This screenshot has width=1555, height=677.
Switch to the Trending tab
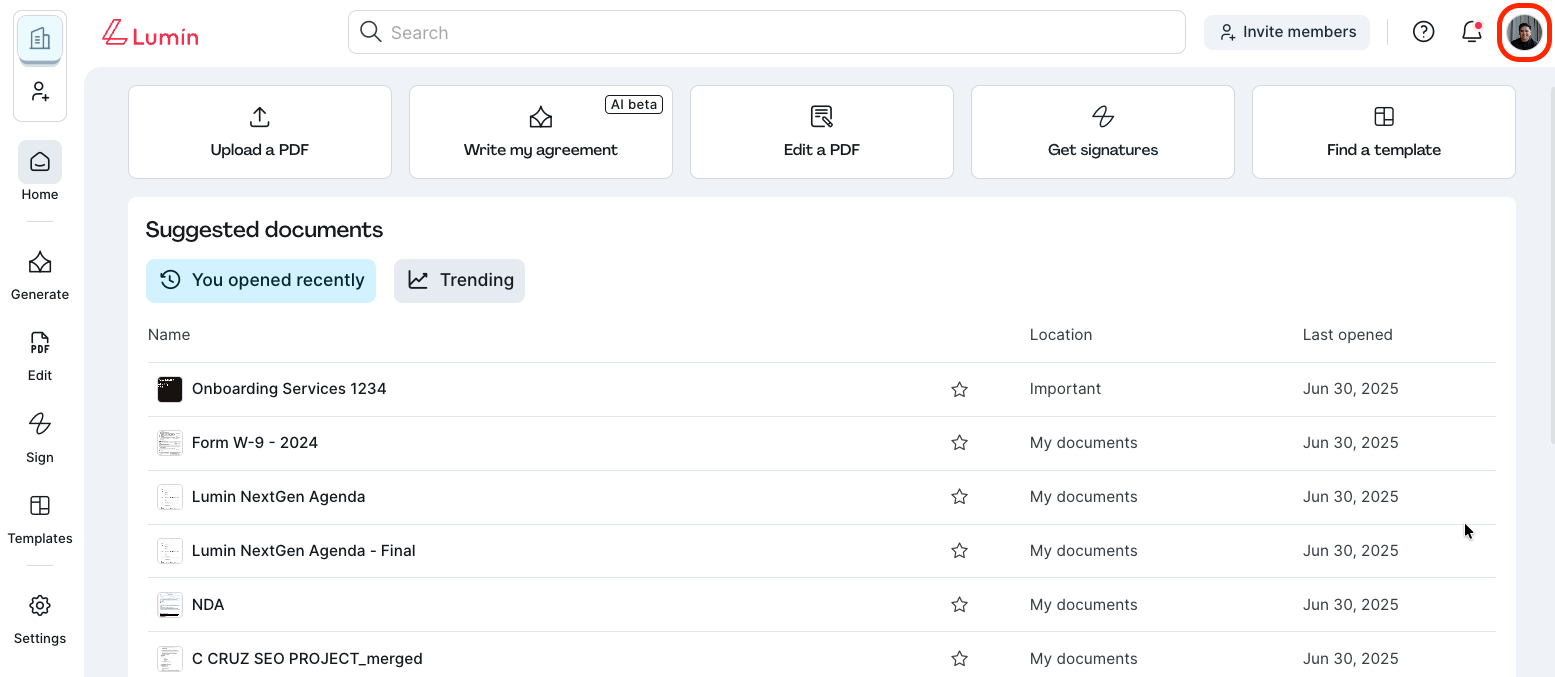pos(459,280)
